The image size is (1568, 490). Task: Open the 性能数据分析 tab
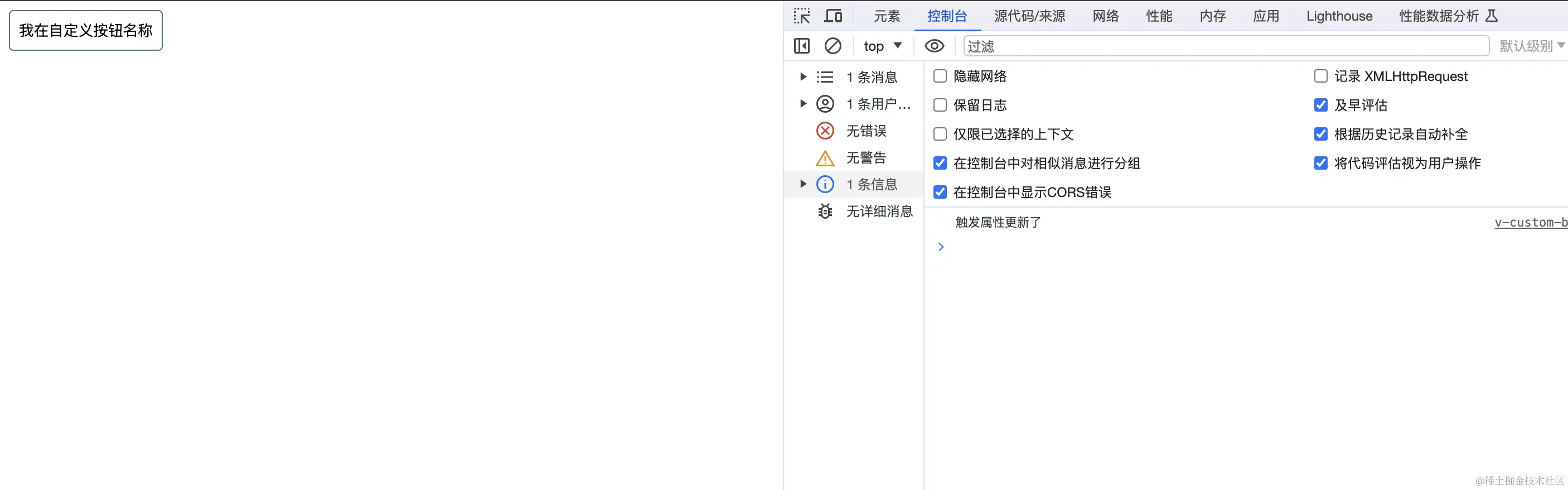coord(1439,16)
